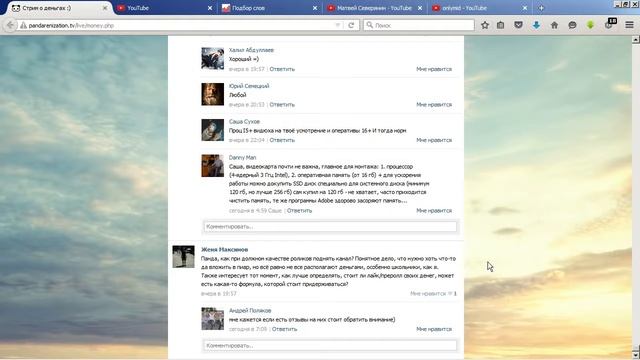
Task: Open the Firefox hamburger menu
Action: pos(629,25)
